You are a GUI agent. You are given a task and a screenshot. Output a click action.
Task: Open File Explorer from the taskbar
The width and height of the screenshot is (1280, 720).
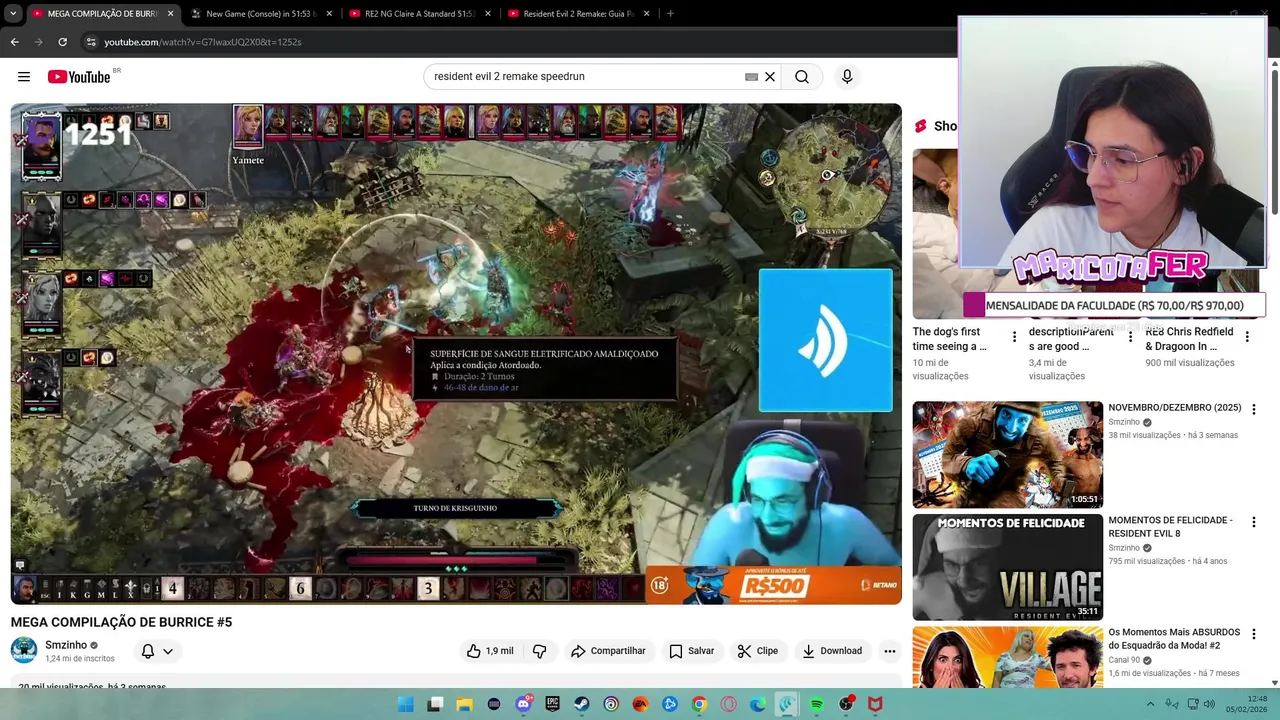click(x=464, y=704)
